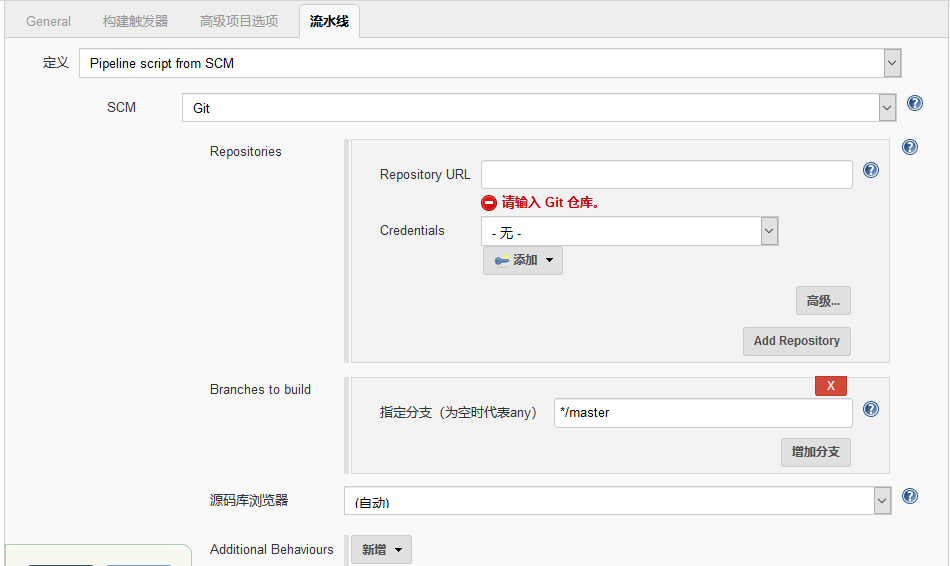
Task: Expand the 新增 Additional Behaviours menu
Action: pyautogui.click(x=381, y=550)
